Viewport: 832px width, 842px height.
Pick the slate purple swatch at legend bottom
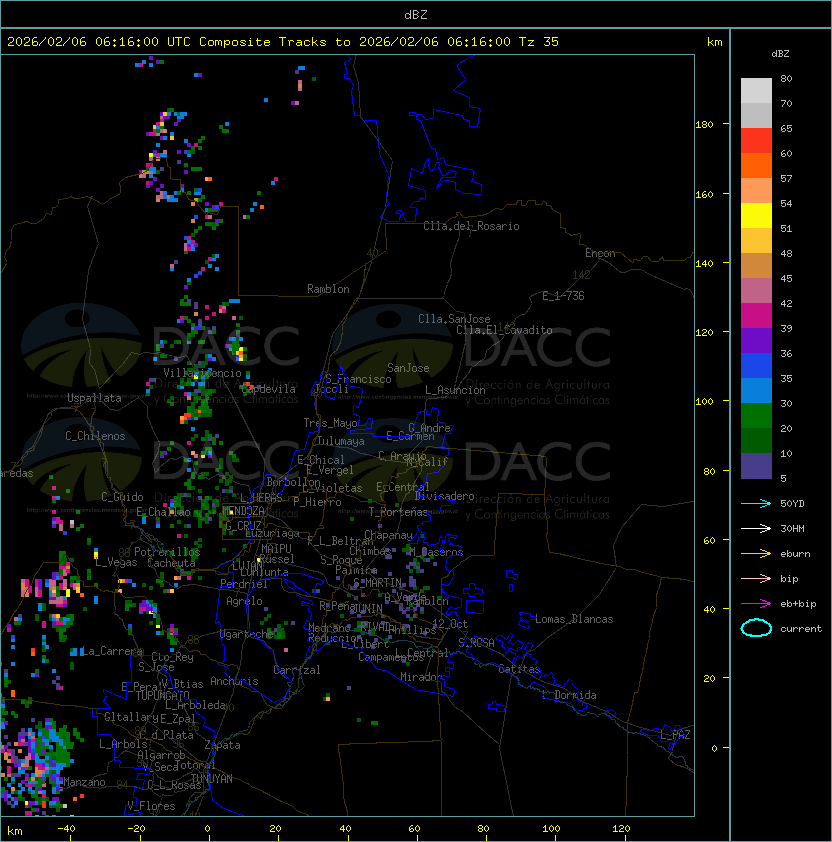click(x=756, y=466)
